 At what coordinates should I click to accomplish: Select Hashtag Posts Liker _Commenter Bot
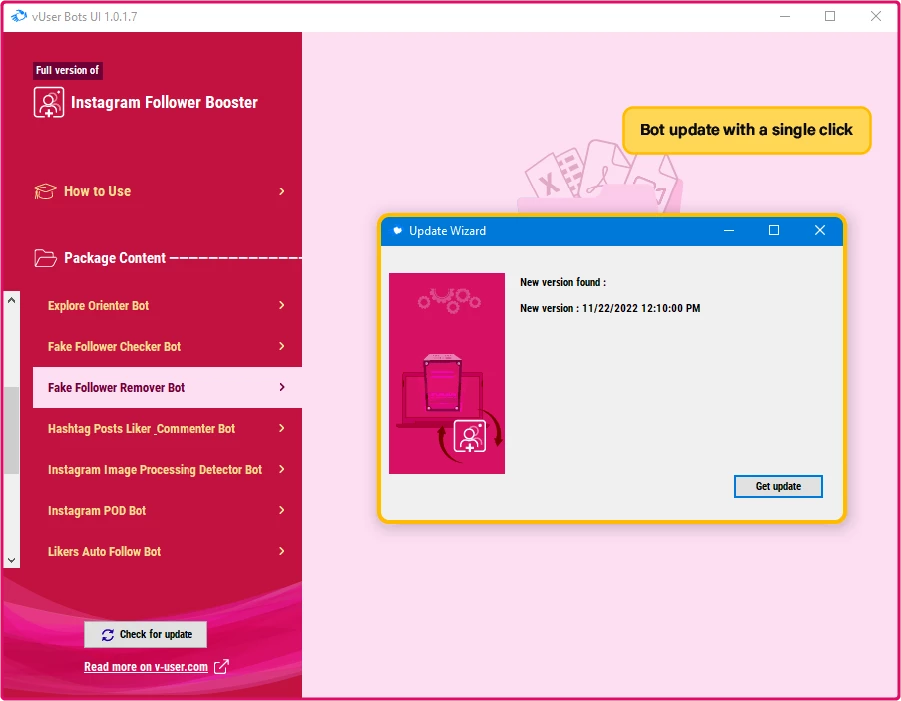point(167,429)
